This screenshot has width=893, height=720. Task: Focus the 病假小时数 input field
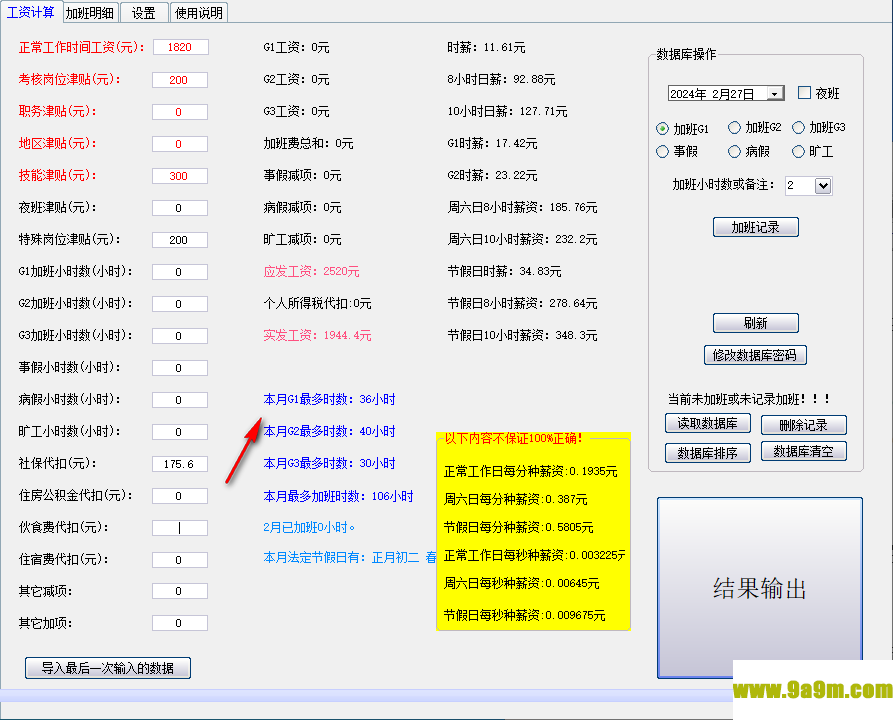179,400
